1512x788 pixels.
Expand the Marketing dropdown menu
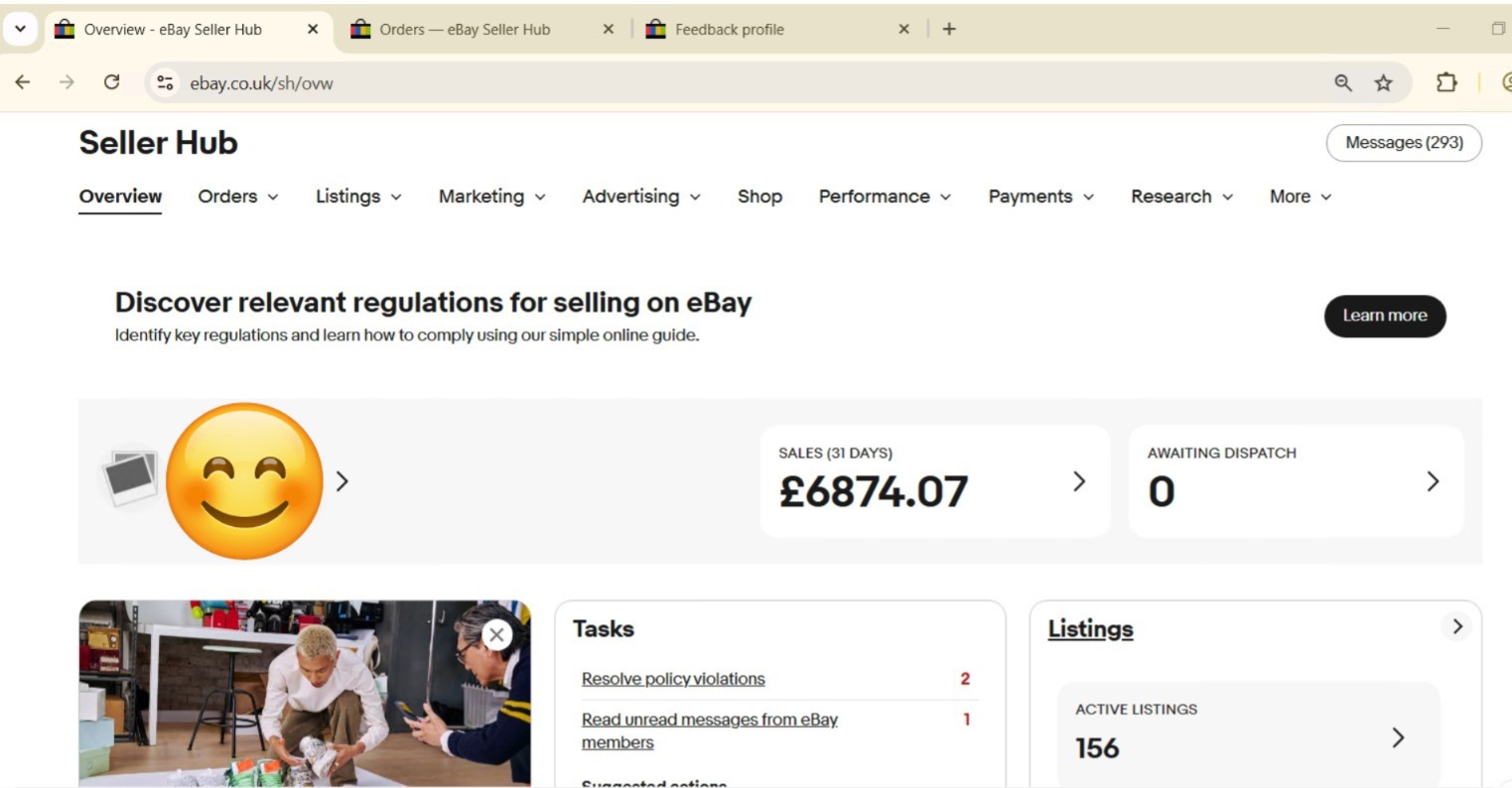point(492,197)
